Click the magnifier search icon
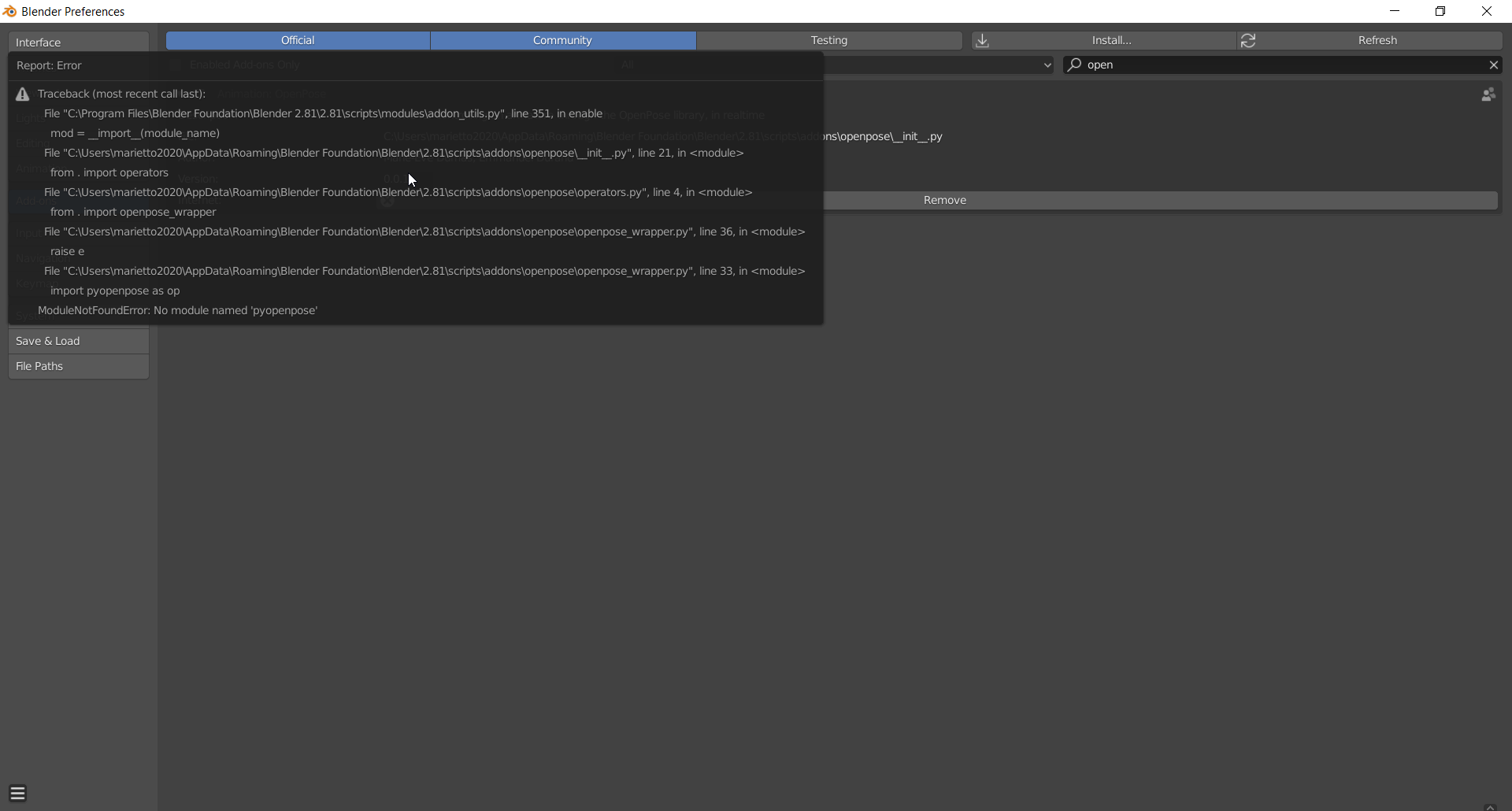The height and width of the screenshot is (811, 1512). click(1074, 65)
